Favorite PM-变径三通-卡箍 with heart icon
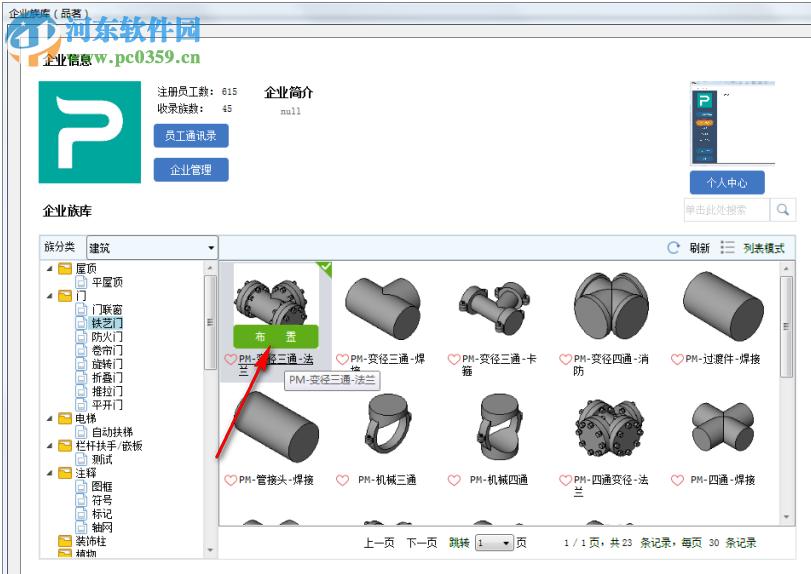Screen dimensions: 811x574 point(454,359)
